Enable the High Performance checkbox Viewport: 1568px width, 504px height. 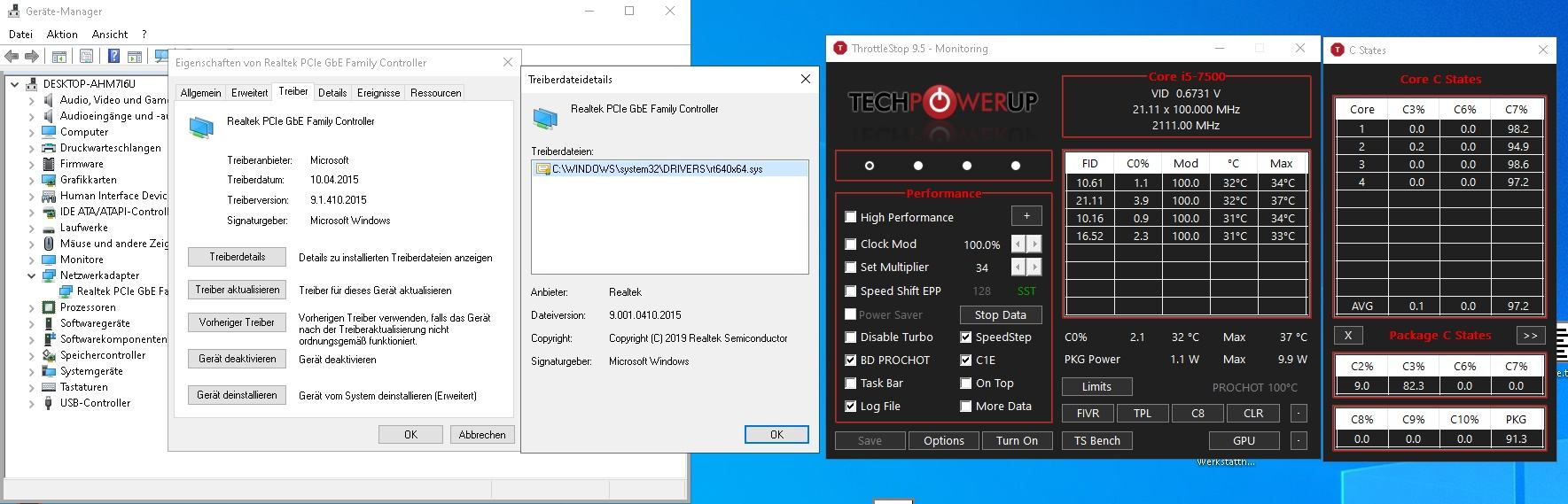[851, 217]
